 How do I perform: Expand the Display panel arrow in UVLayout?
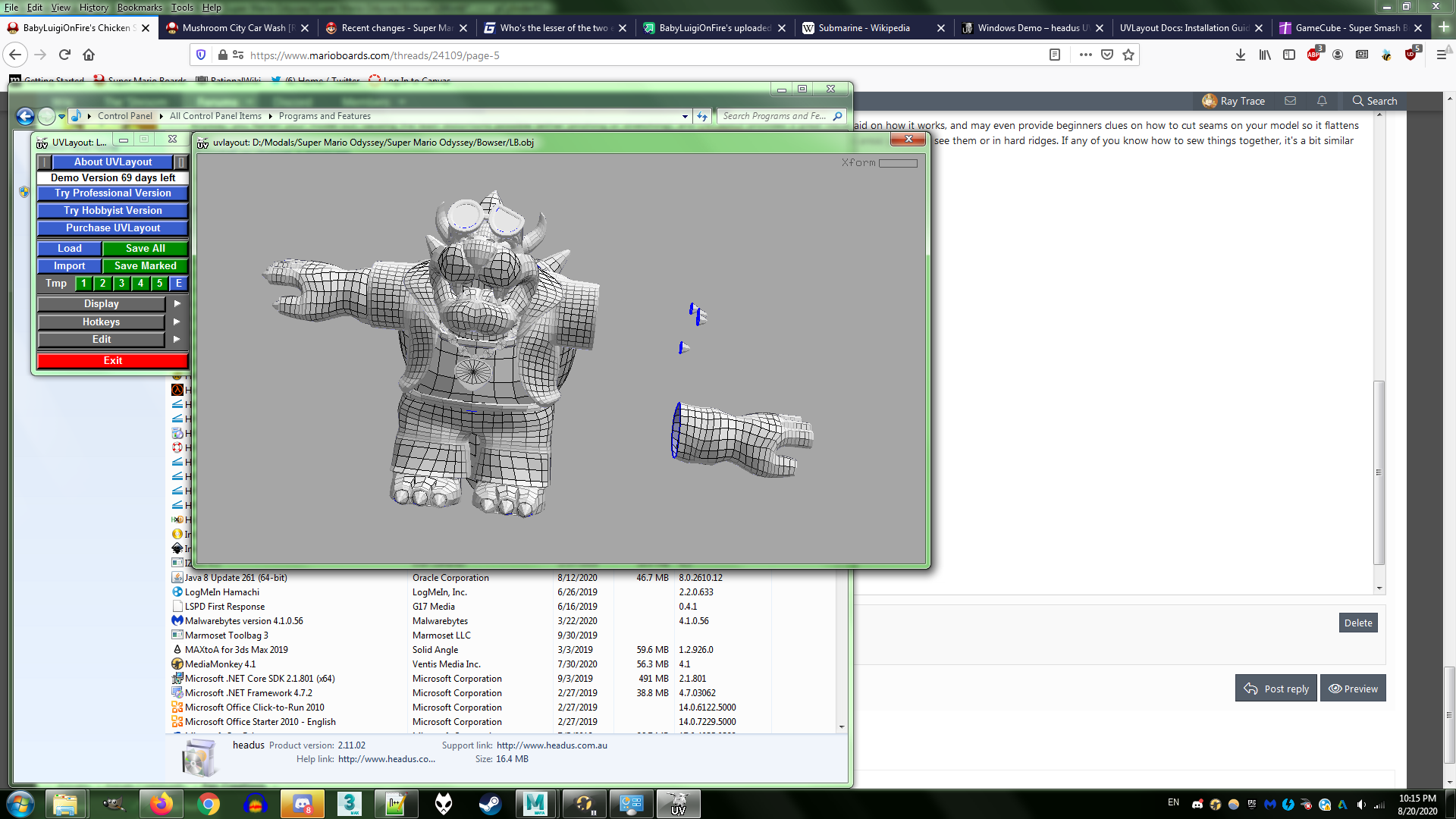tap(177, 303)
